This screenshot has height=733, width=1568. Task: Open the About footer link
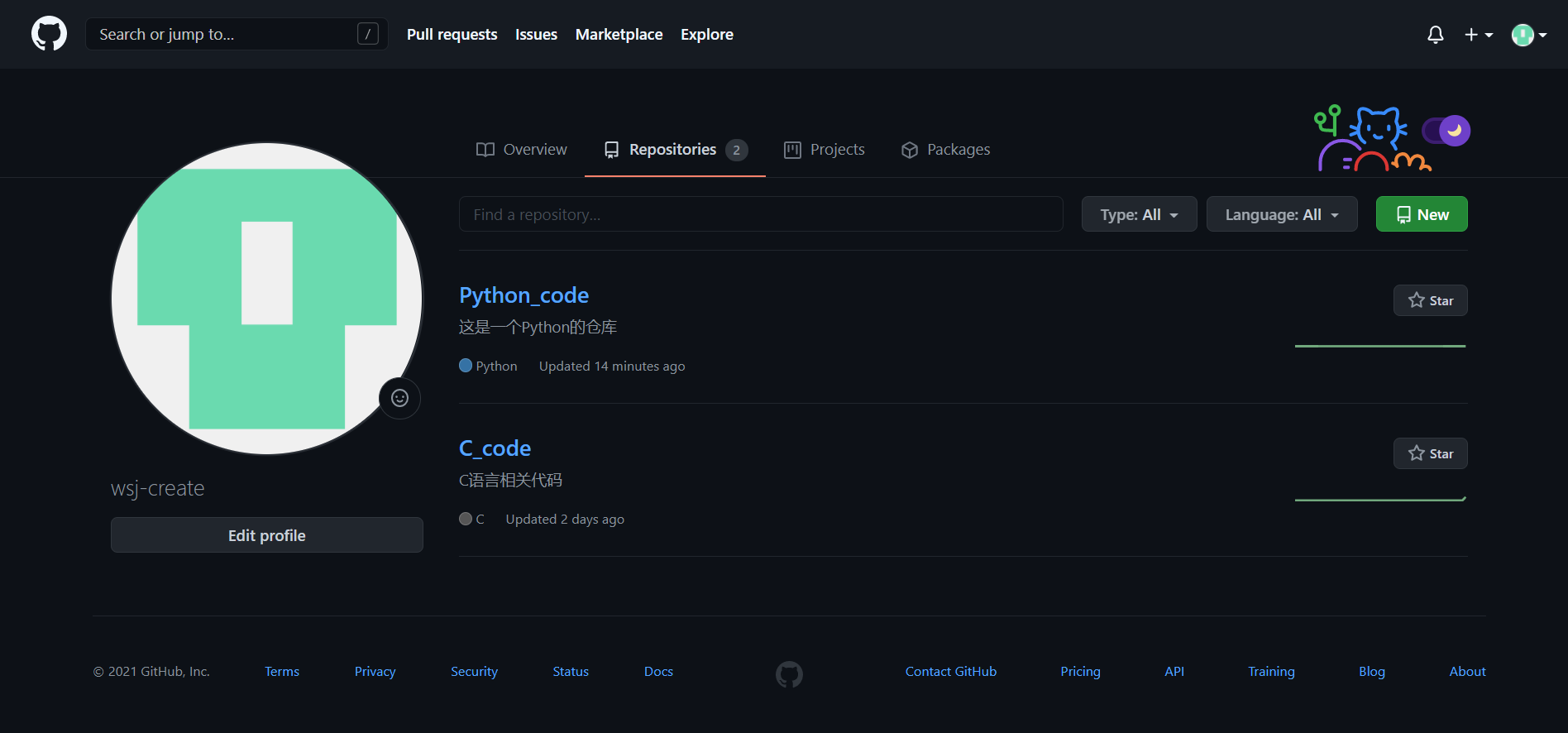point(1467,672)
